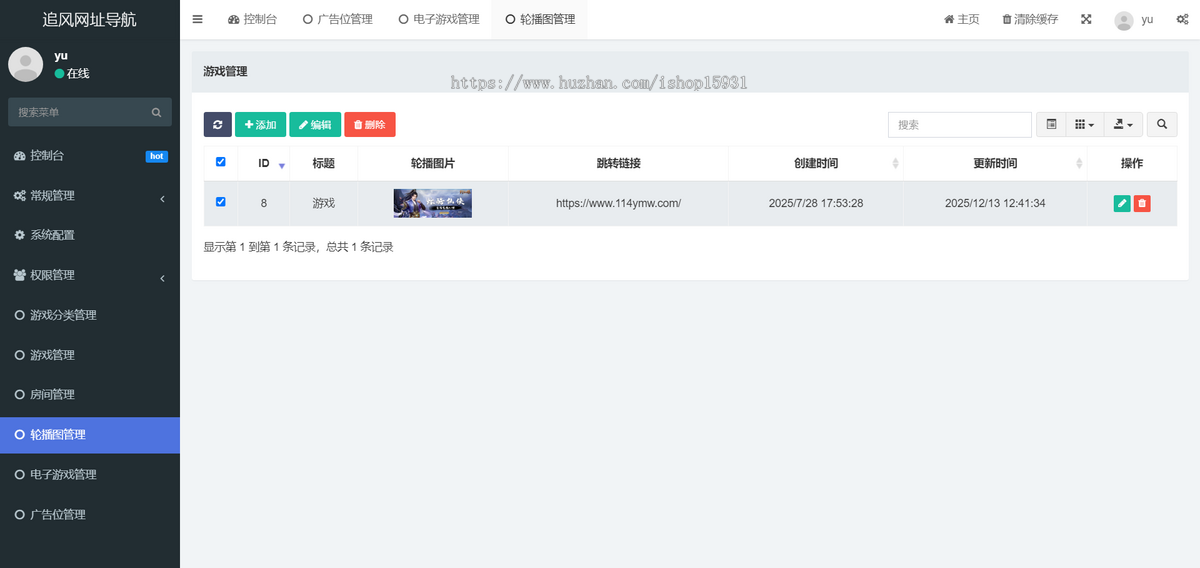Click the toggle table view icon
The width and height of the screenshot is (1200, 568).
(x=1051, y=124)
